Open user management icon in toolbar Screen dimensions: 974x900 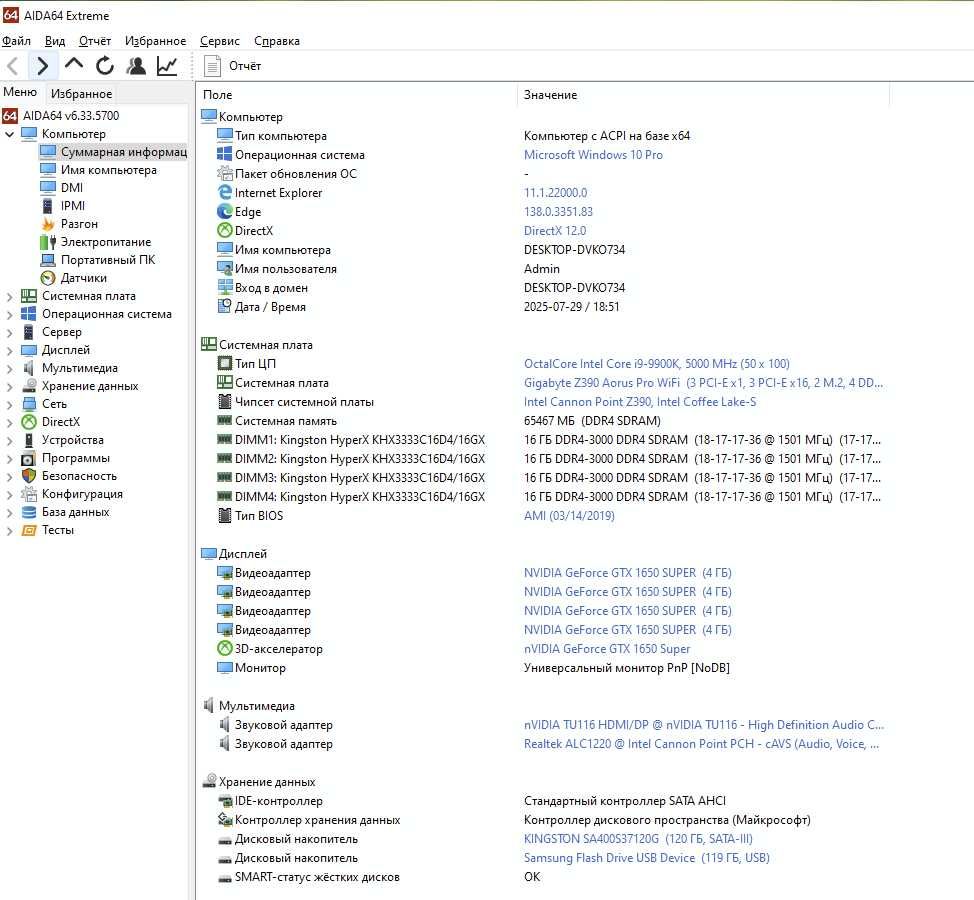coord(136,65)
